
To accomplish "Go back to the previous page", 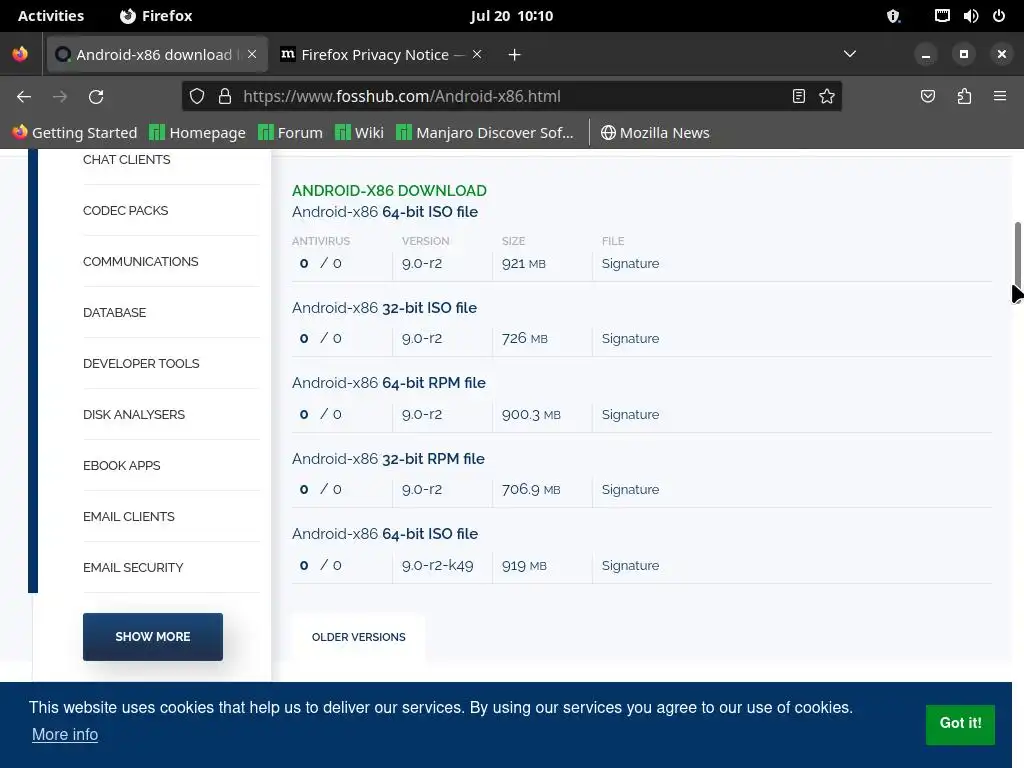I will [x=24, y=97].
